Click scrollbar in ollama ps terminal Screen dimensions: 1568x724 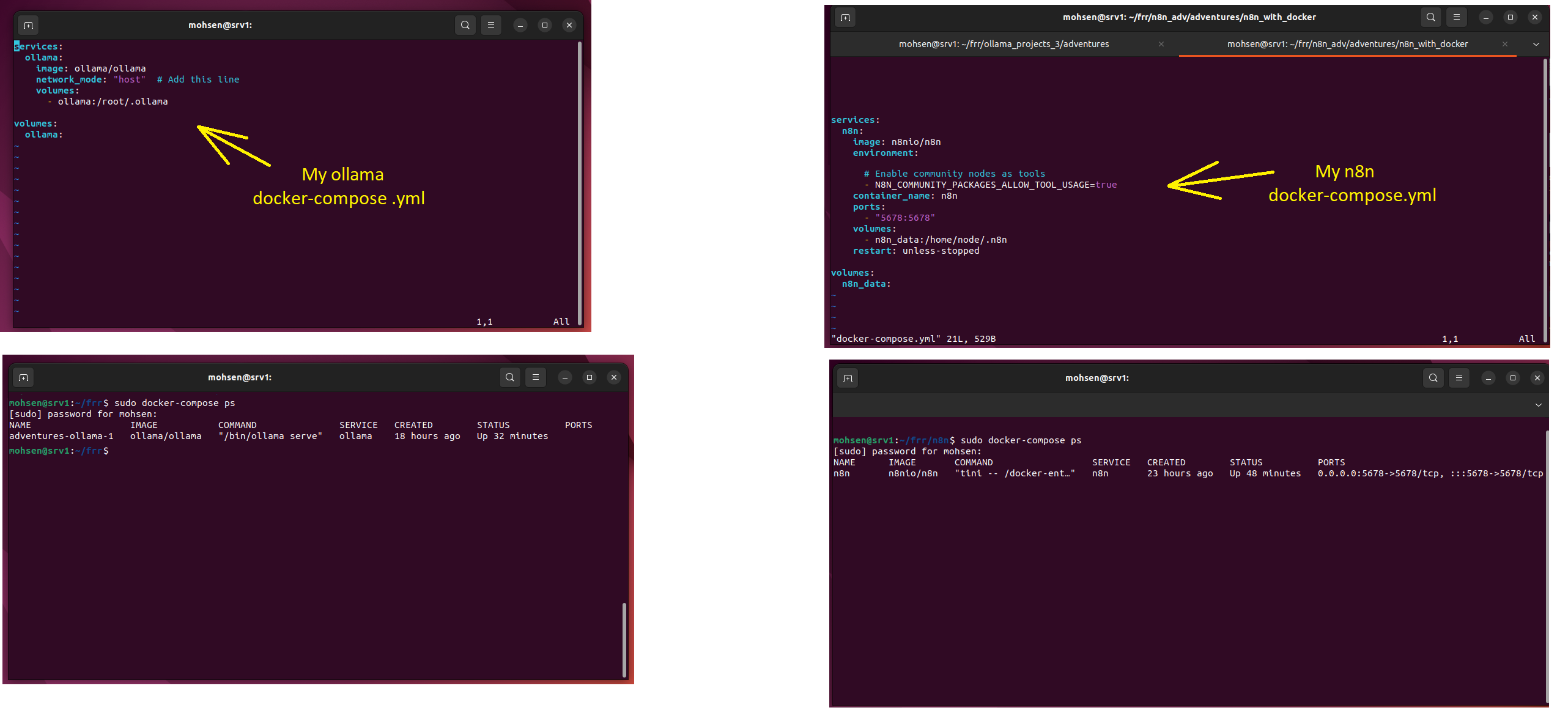click(624, 640)
